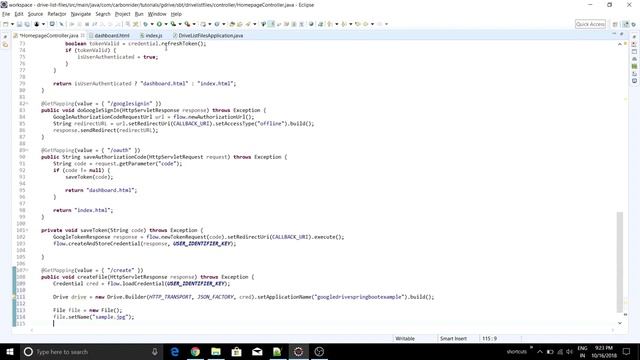640x360 pixels.
Task: Click the Restore icon in left trim
Action: 5,37
